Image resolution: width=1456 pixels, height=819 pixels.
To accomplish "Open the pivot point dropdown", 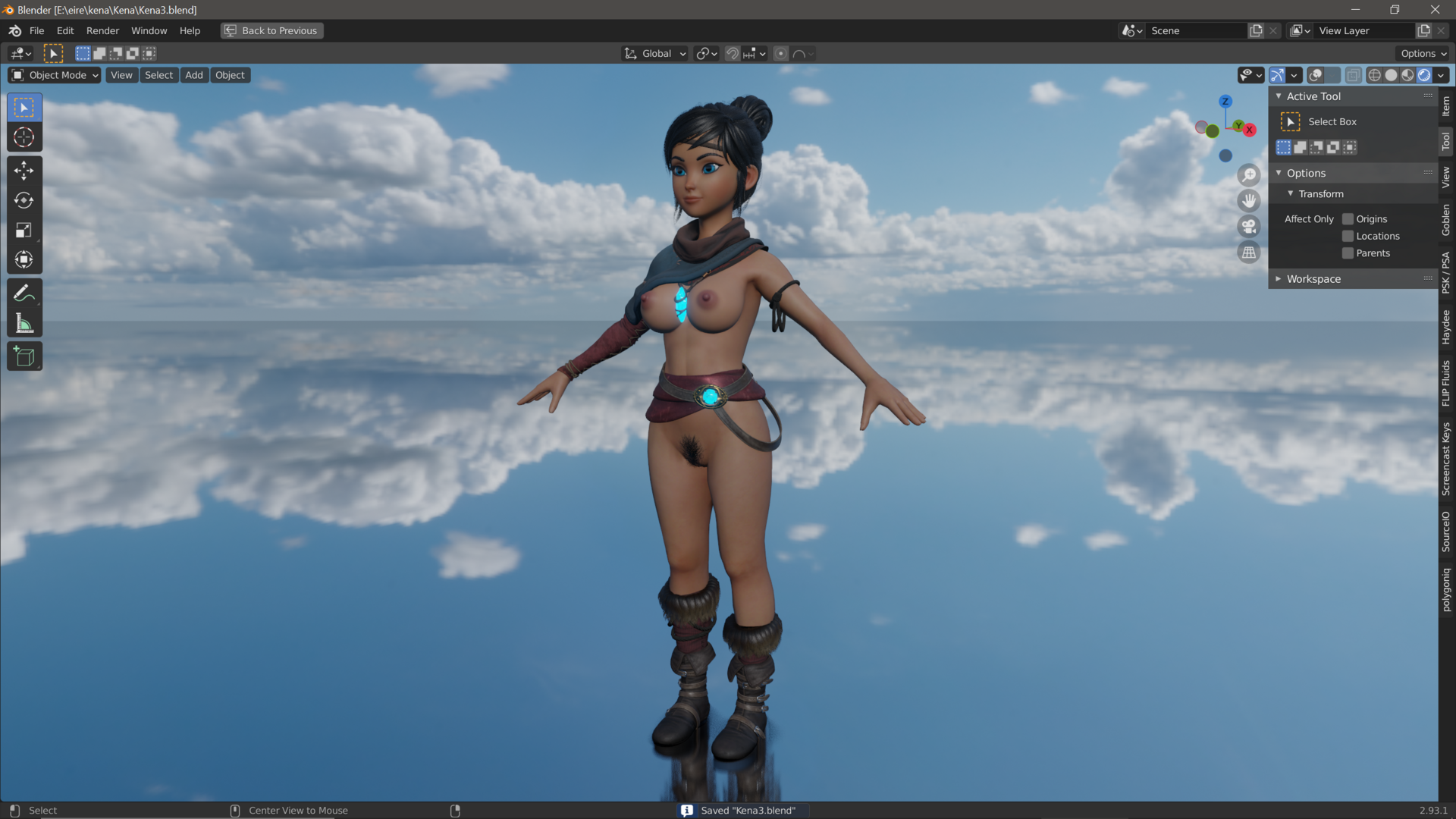I will (x=707, y=54).
